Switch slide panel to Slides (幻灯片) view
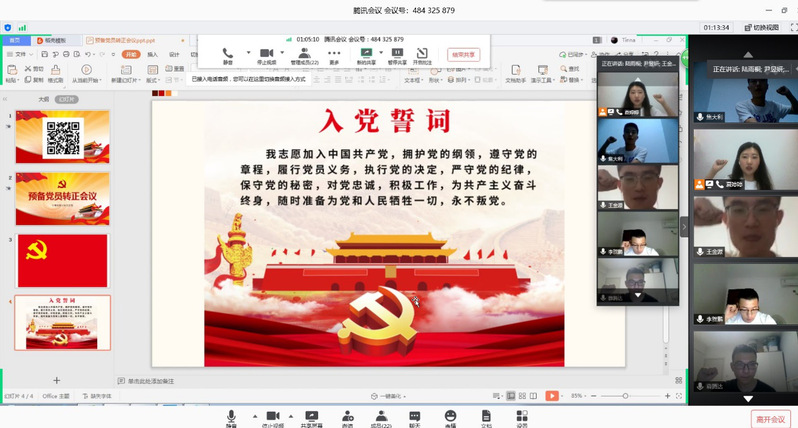Viewport: 798px width, 428px height. 67,99
